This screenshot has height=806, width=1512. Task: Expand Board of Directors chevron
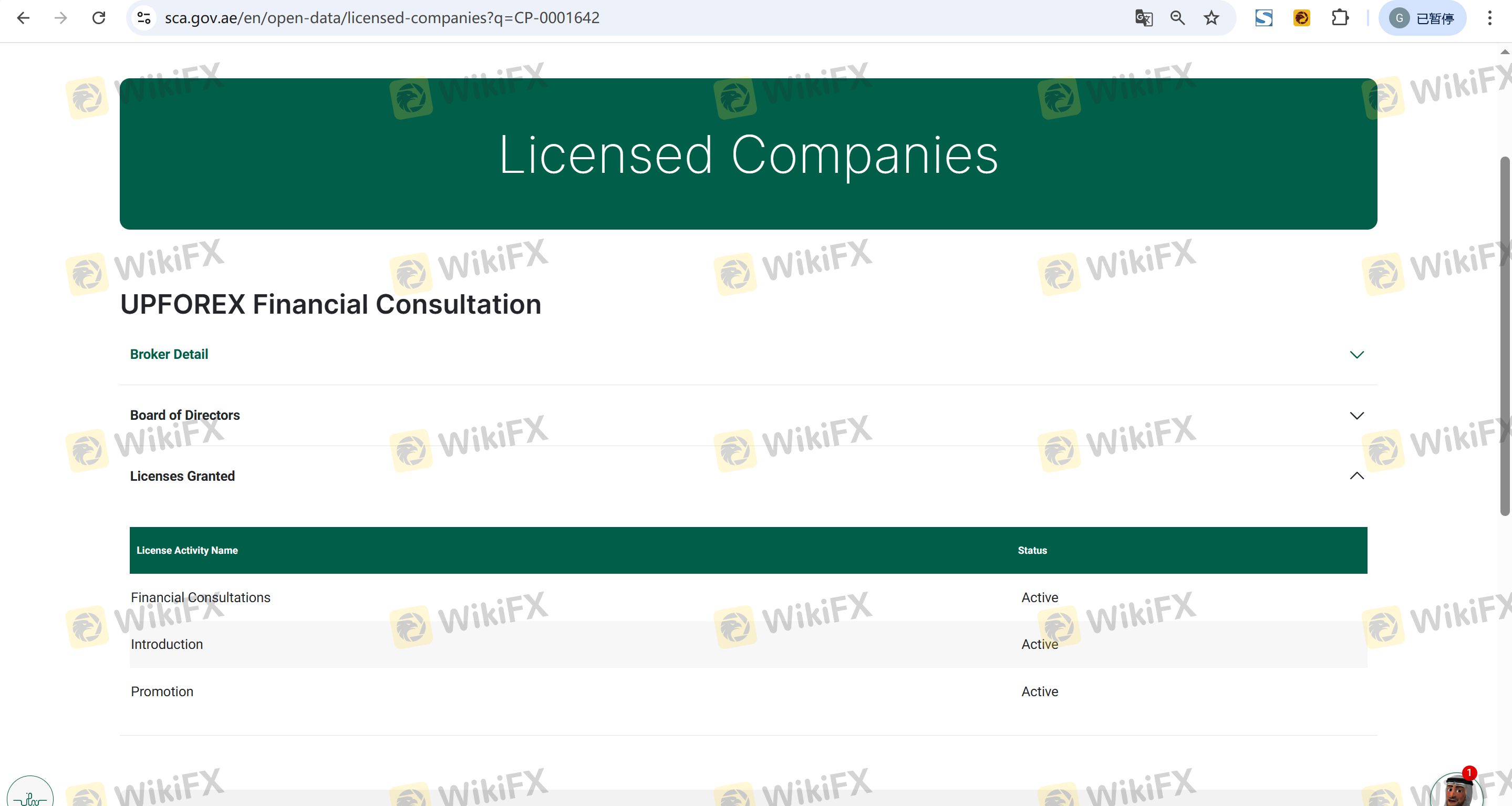pos(1356,416)
